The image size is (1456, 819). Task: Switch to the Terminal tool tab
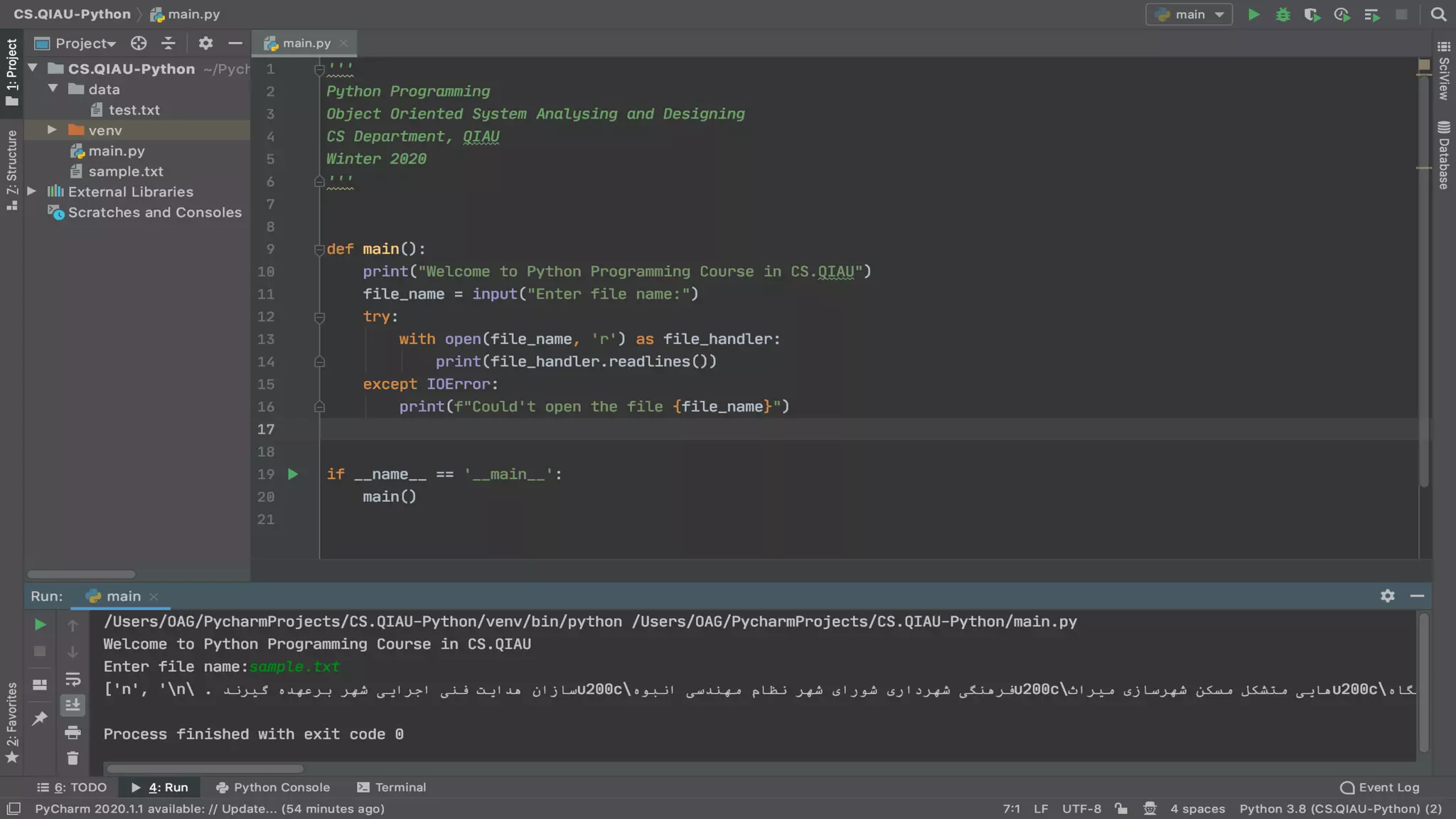tap(391, 787)
